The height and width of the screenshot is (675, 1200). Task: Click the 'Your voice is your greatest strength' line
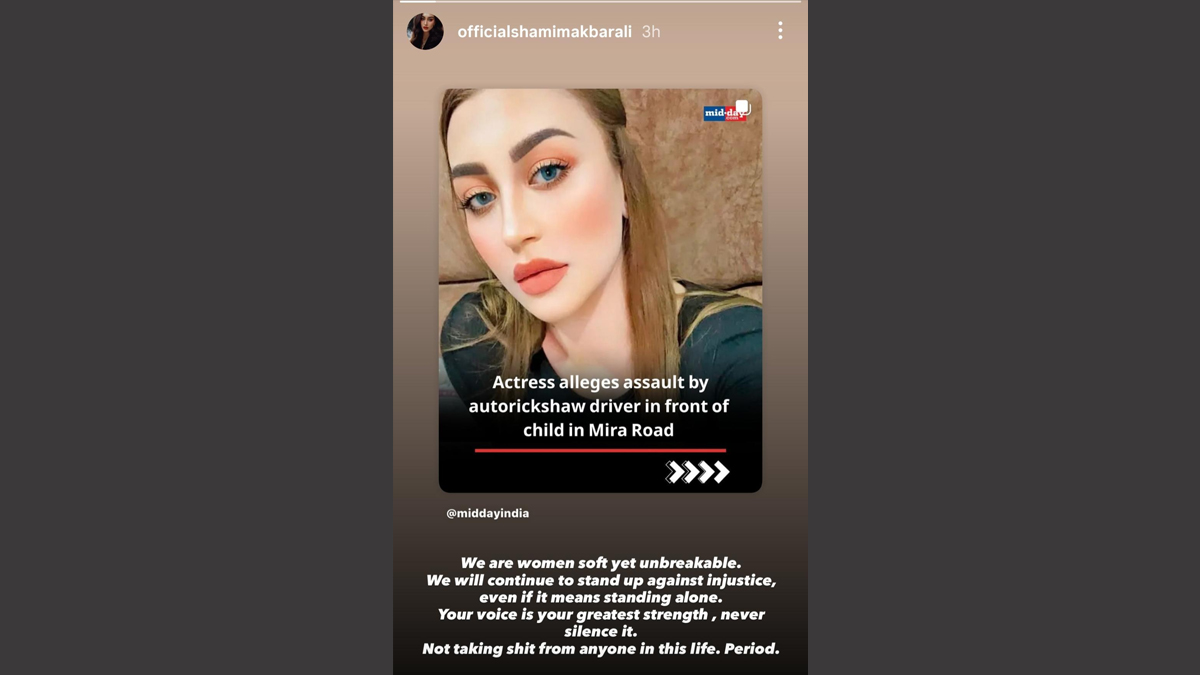(601, 614)
